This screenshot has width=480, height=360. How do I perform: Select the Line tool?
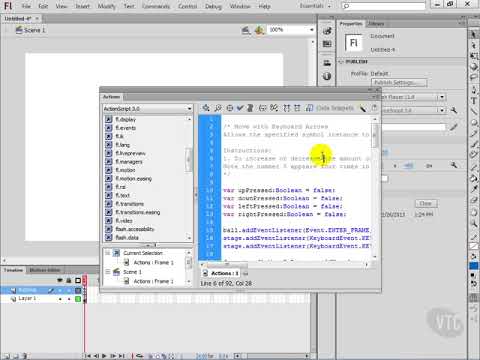coord(474,111)
